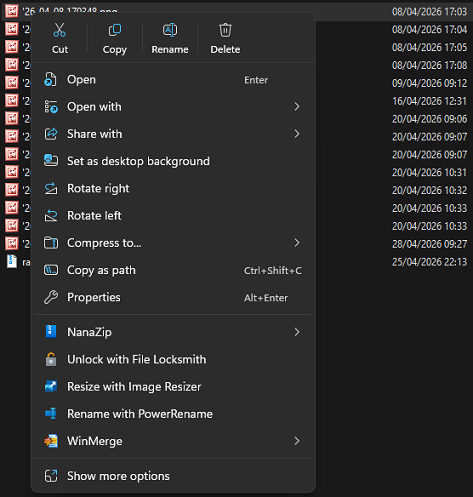Click the File Locksmith padlock icon
Image resolution: width=473 pixels, height=497 pixels.
(51, 359)
